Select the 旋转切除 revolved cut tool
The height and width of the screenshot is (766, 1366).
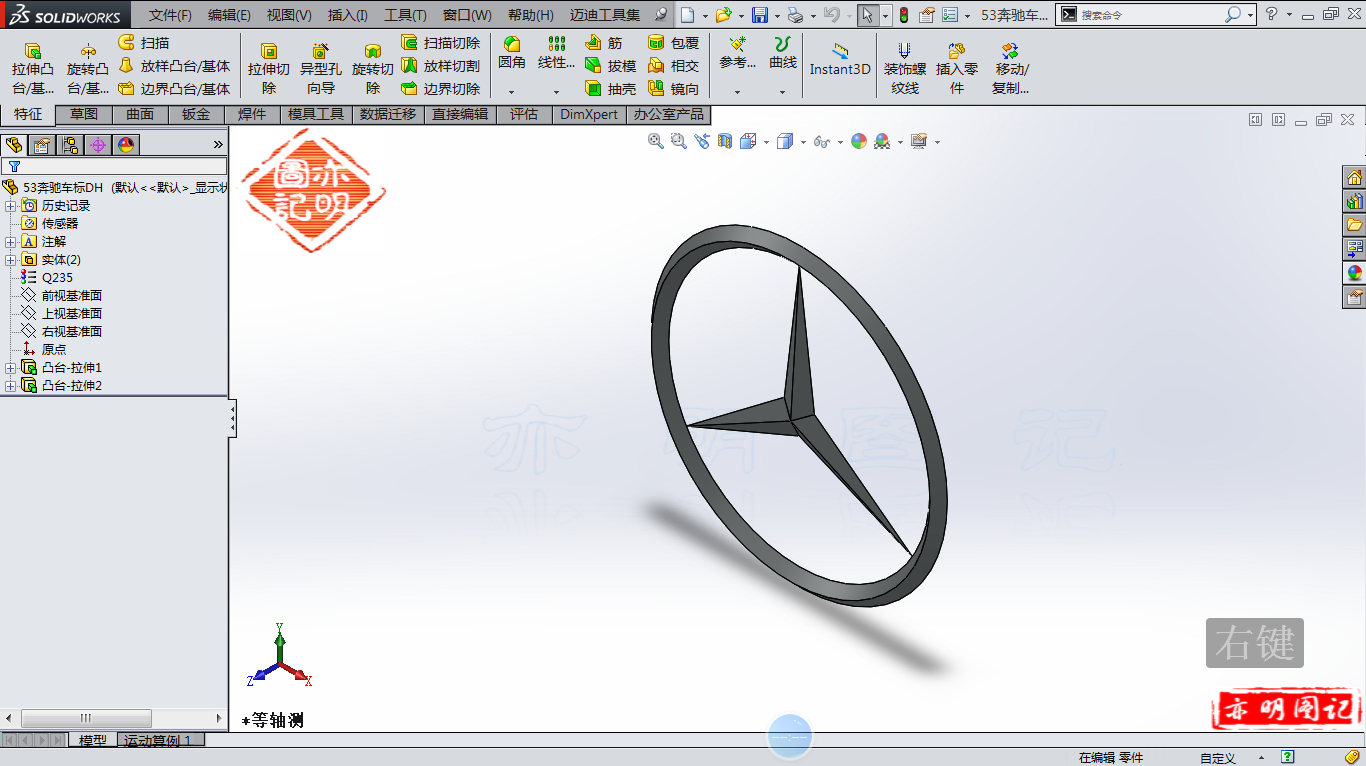(x=372, y=69)
